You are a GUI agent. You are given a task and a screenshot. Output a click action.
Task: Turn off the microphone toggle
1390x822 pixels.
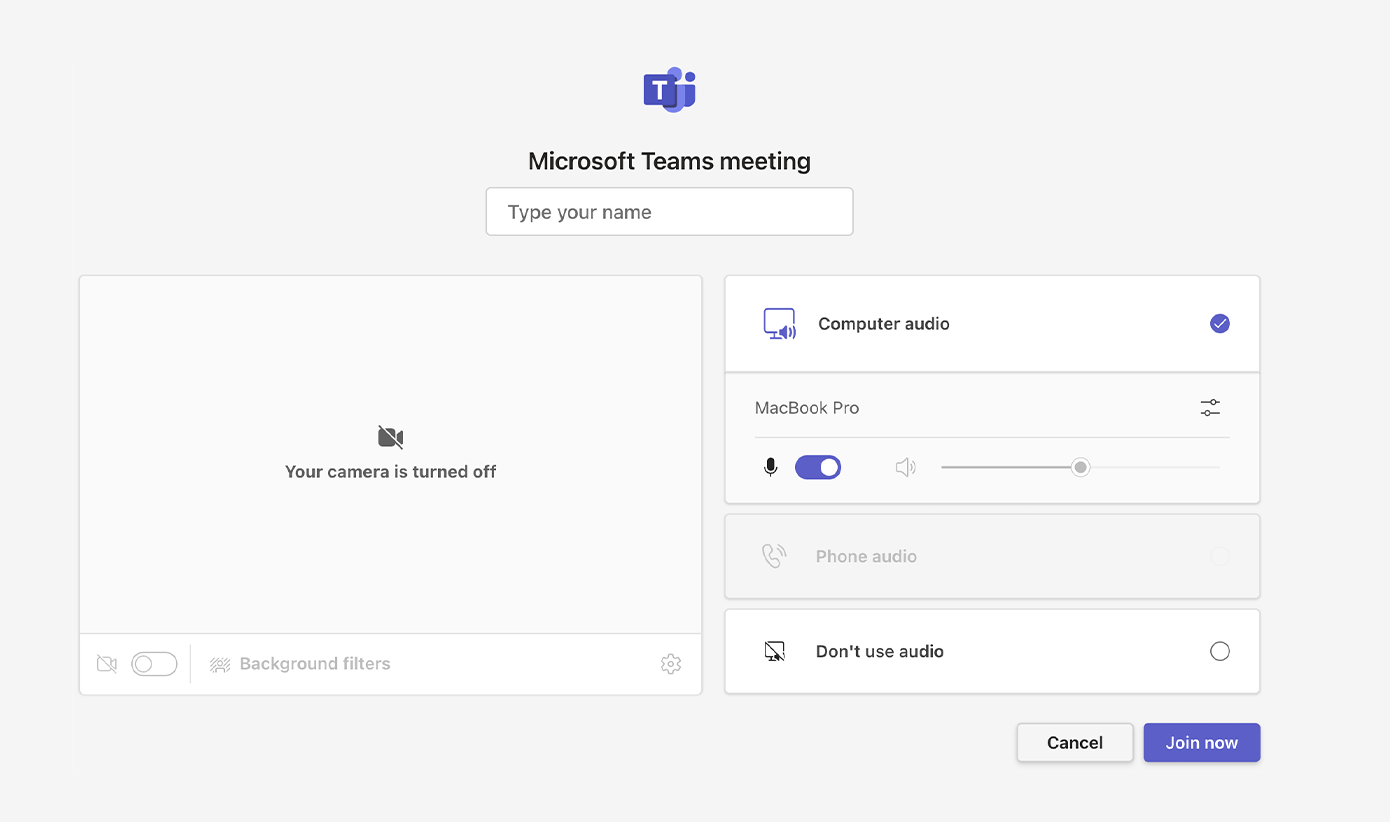[x=818, y=467]
